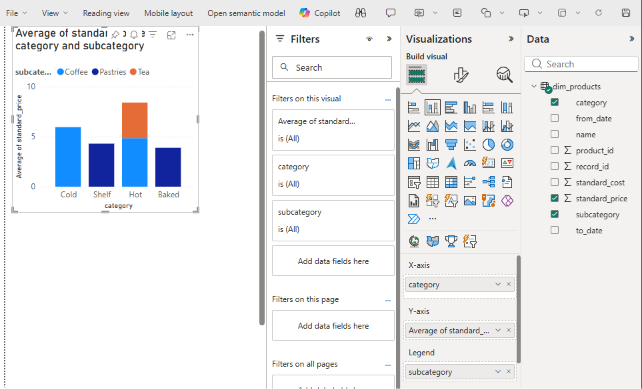The height and width of the screenshot is (389, 642).
Task: Select the waterfall chart visual
Action: (x=432, y=145)
